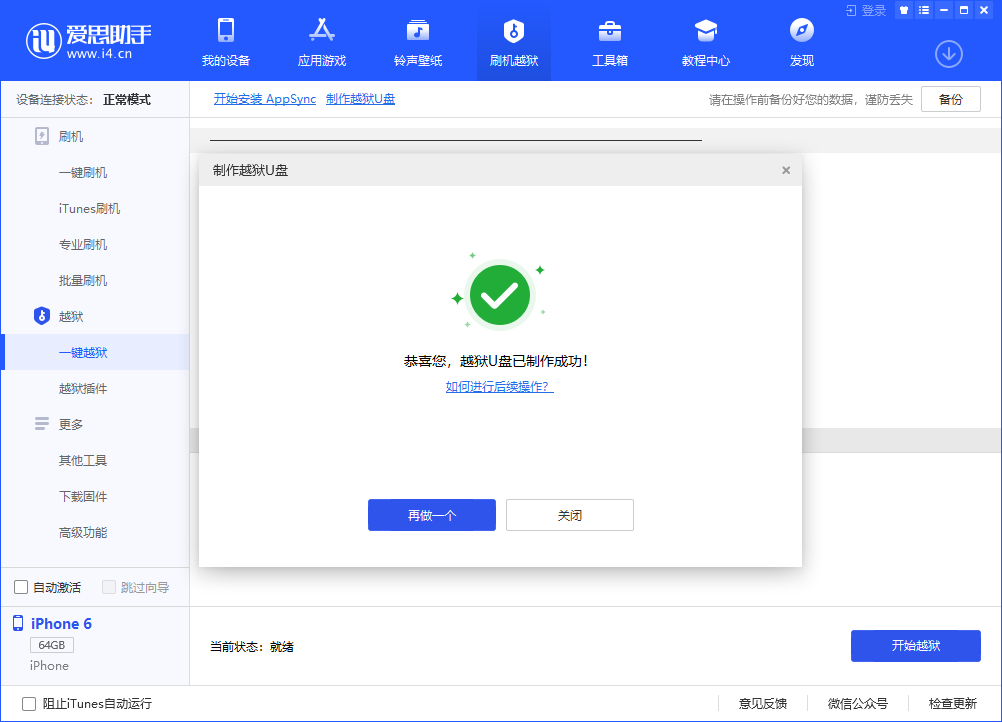This screenshot has height=722, width=1002.
Task: Go to the 铃声壁纸 section
Action: (x=418, y=42)
